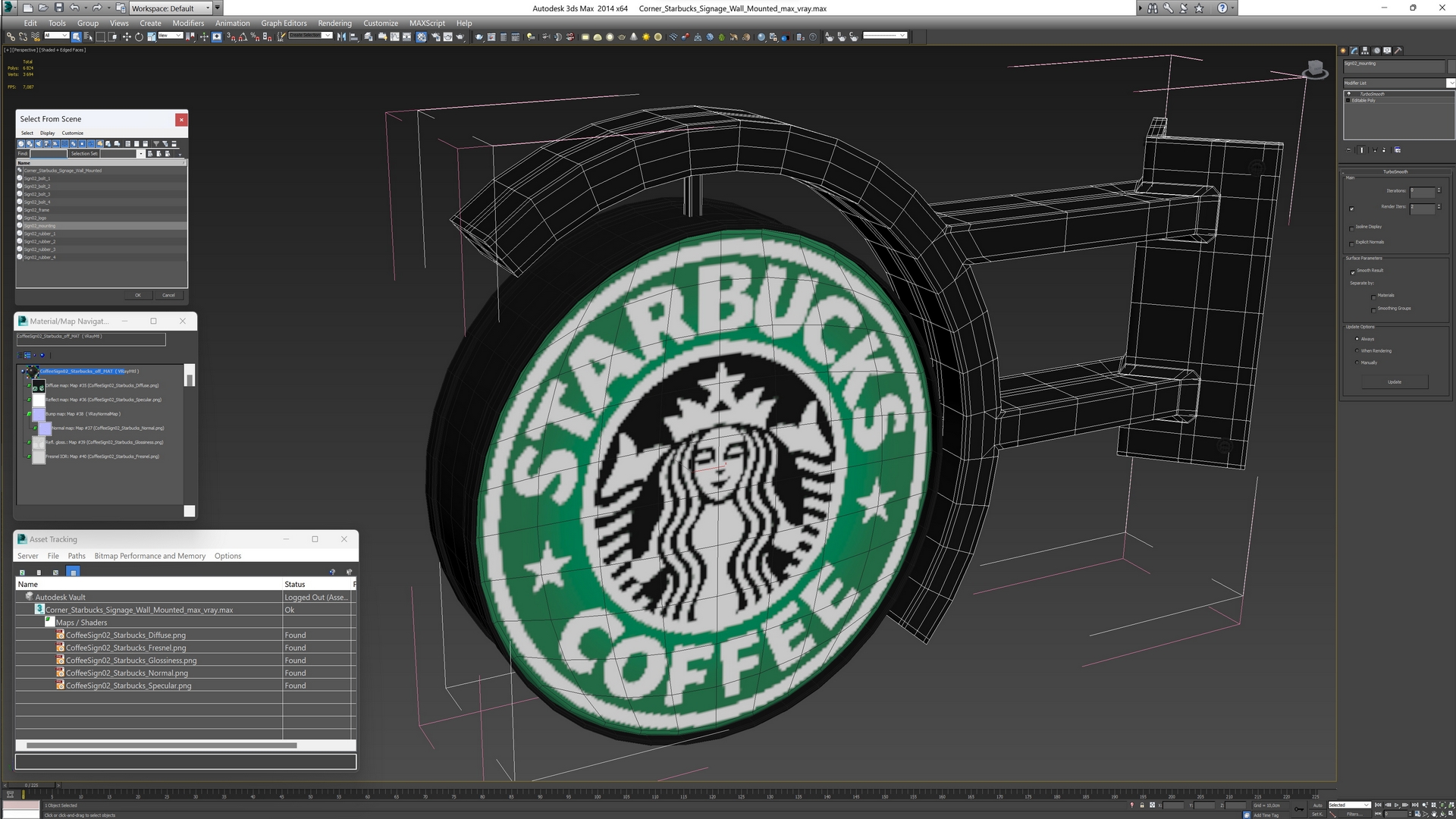Open the Create command panel tab
Screen dimensions: 1456x819
(x=1344, y=51)
